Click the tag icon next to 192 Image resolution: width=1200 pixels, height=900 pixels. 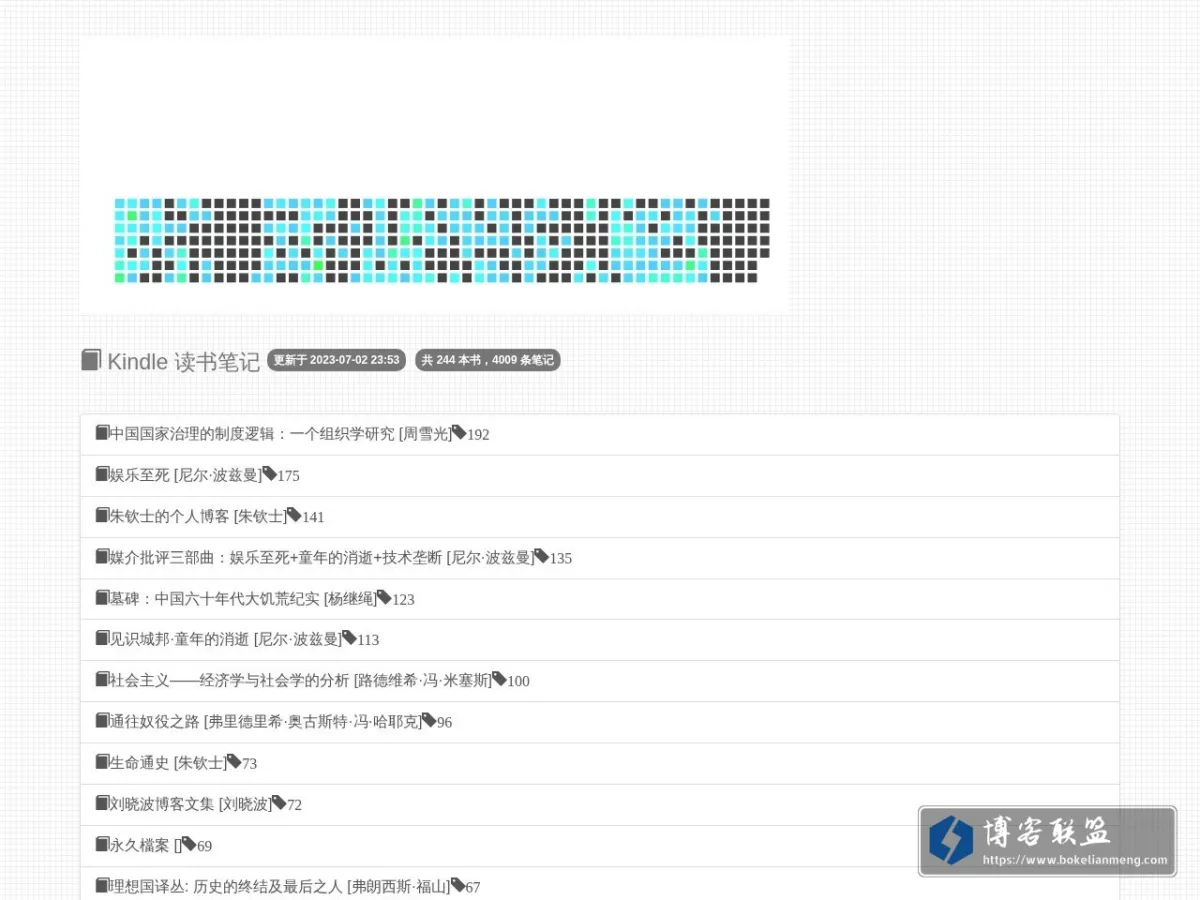click(x=459, y=433)
